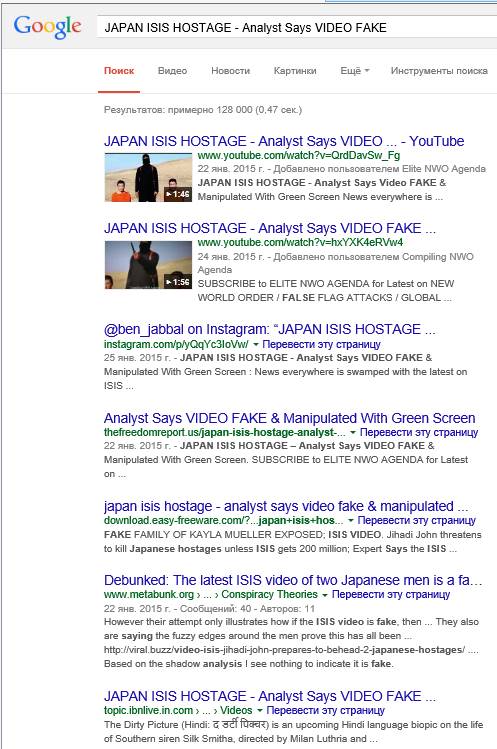Click URL youtube.com/watch?v=QrdDavSw_Fg

(x=299, y=155)
